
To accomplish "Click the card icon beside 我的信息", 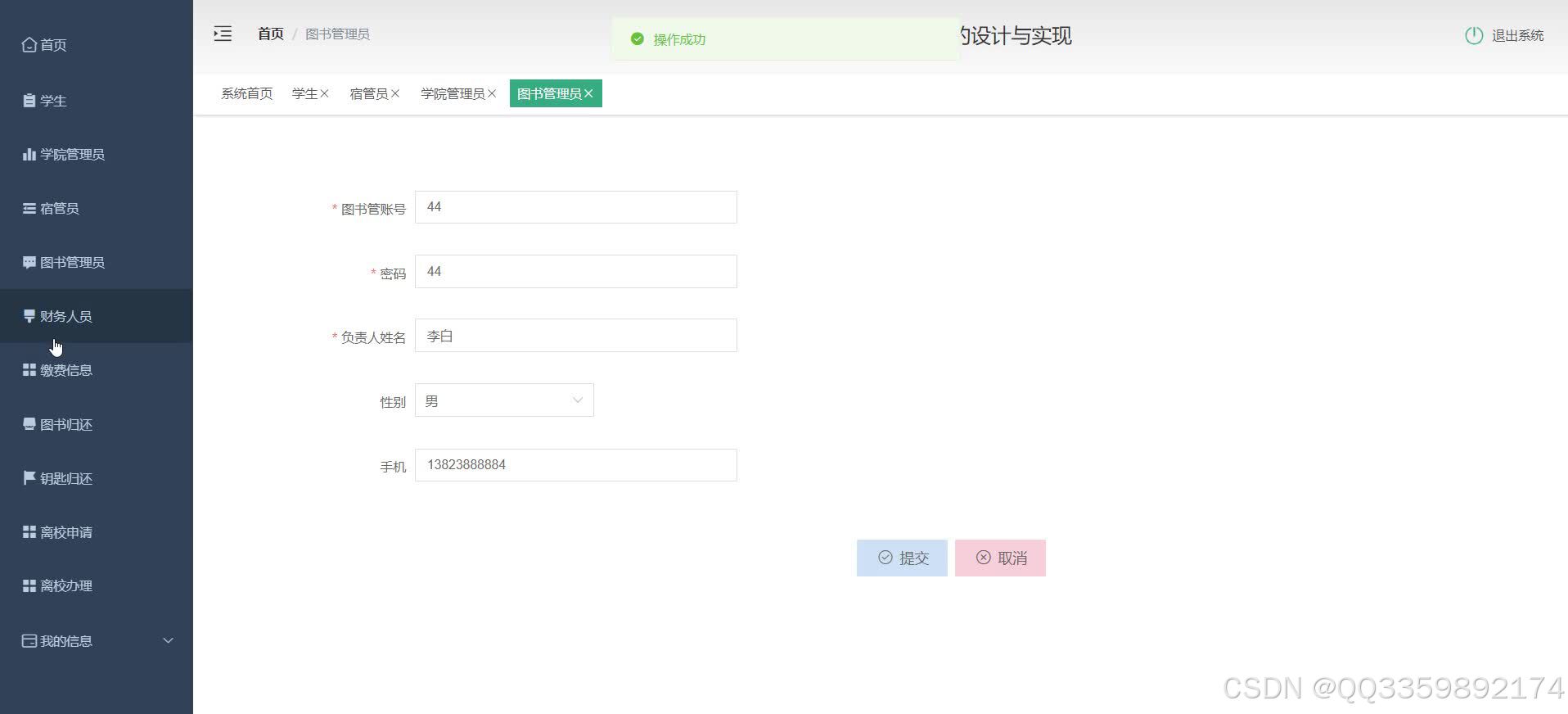I will tap(29, 640).
